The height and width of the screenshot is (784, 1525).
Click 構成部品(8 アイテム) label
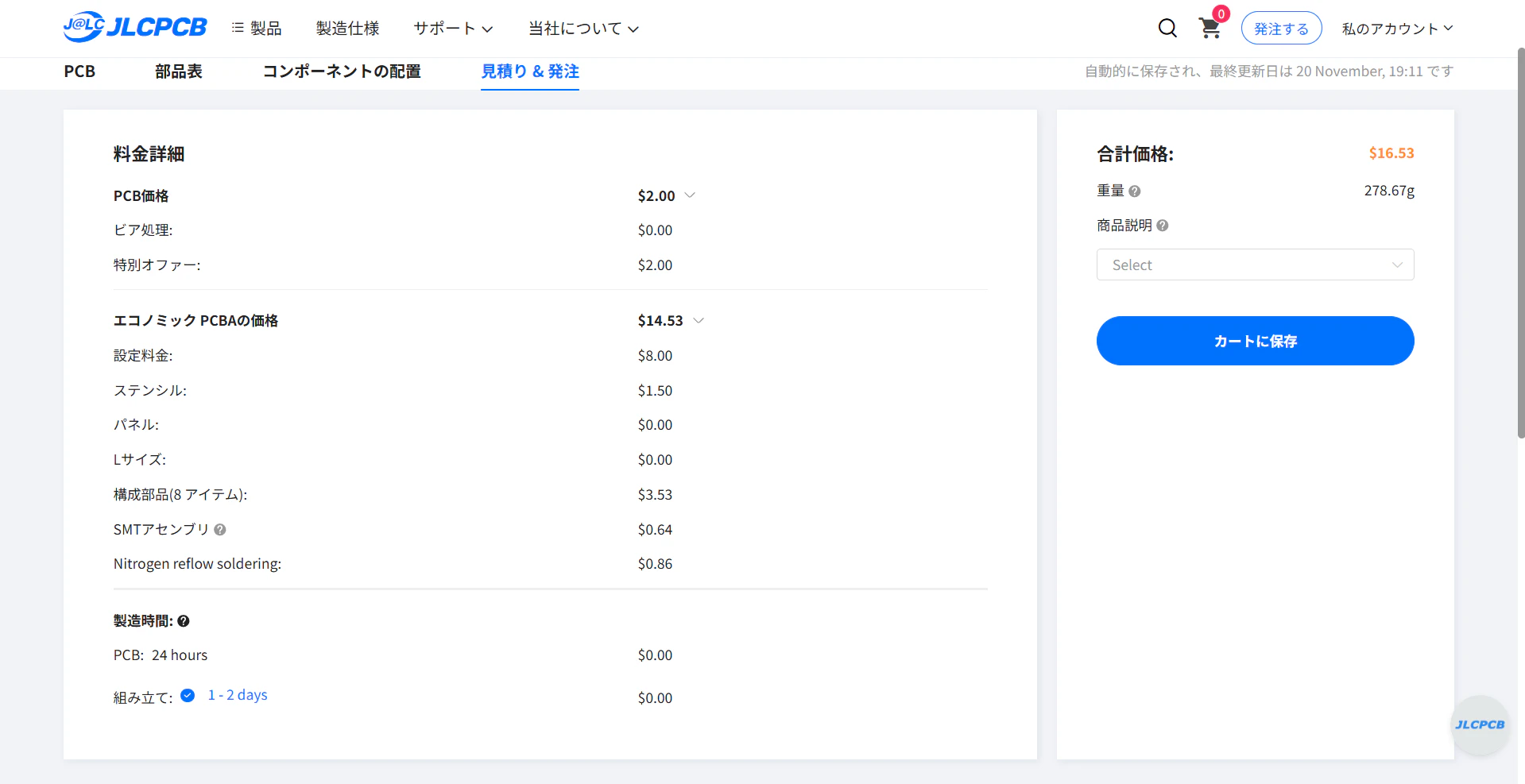180,495
